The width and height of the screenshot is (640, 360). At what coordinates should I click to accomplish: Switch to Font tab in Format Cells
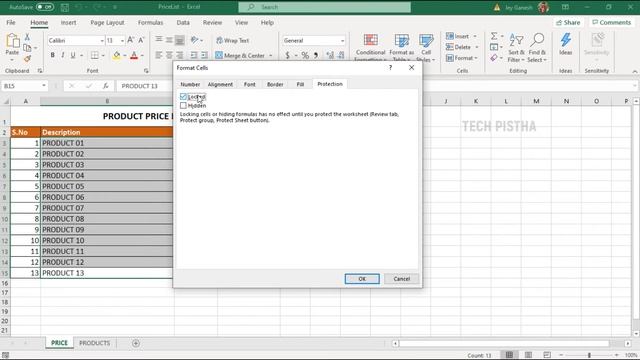click(x=249, y=84)
